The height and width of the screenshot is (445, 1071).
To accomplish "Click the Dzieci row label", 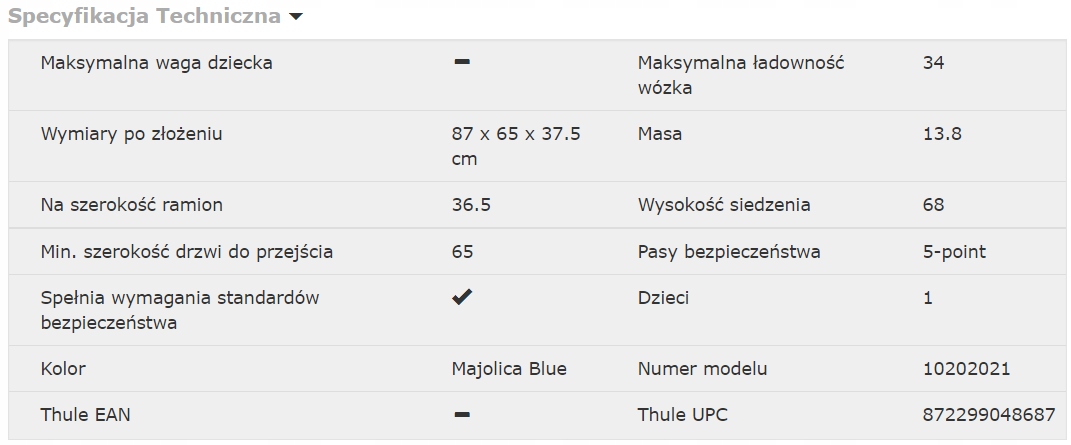I will pyautogui.click(x=663, y=298).
